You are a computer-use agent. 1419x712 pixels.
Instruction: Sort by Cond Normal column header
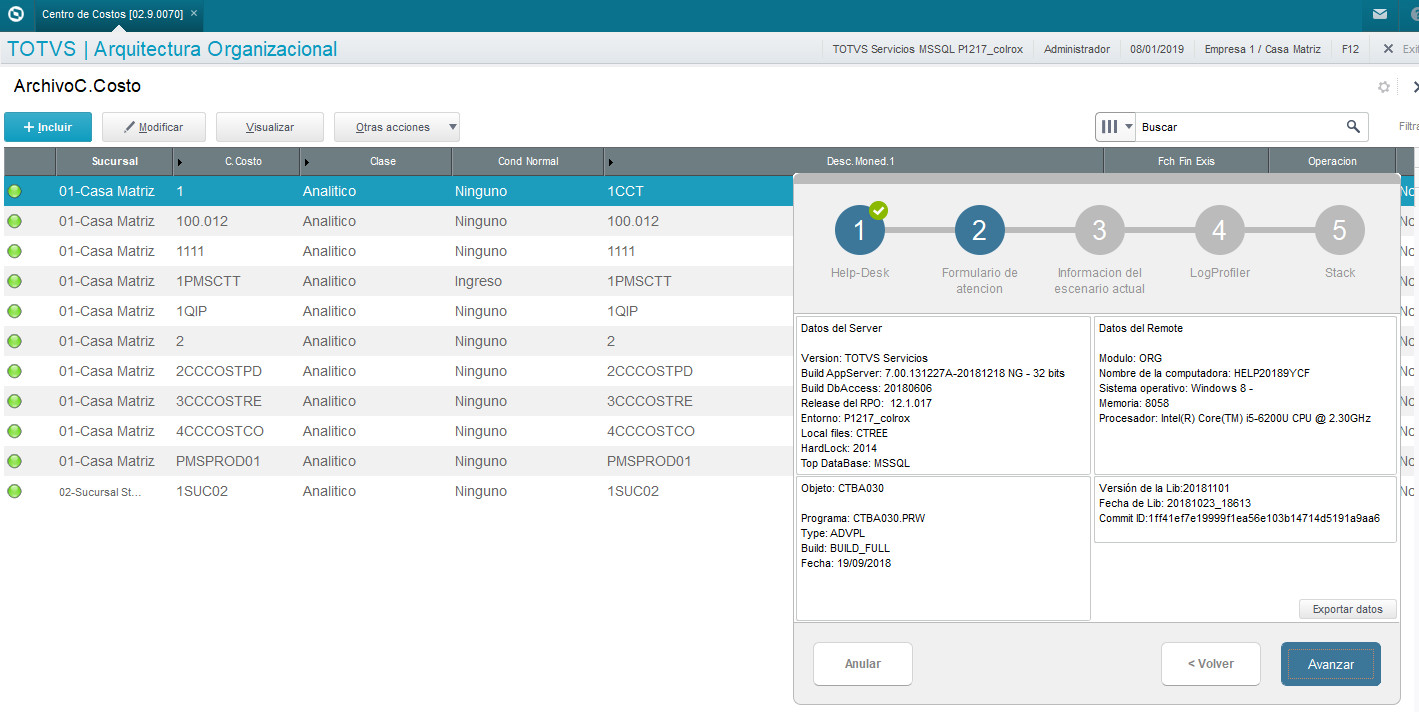pyautogui.click(x=528, y=161)
